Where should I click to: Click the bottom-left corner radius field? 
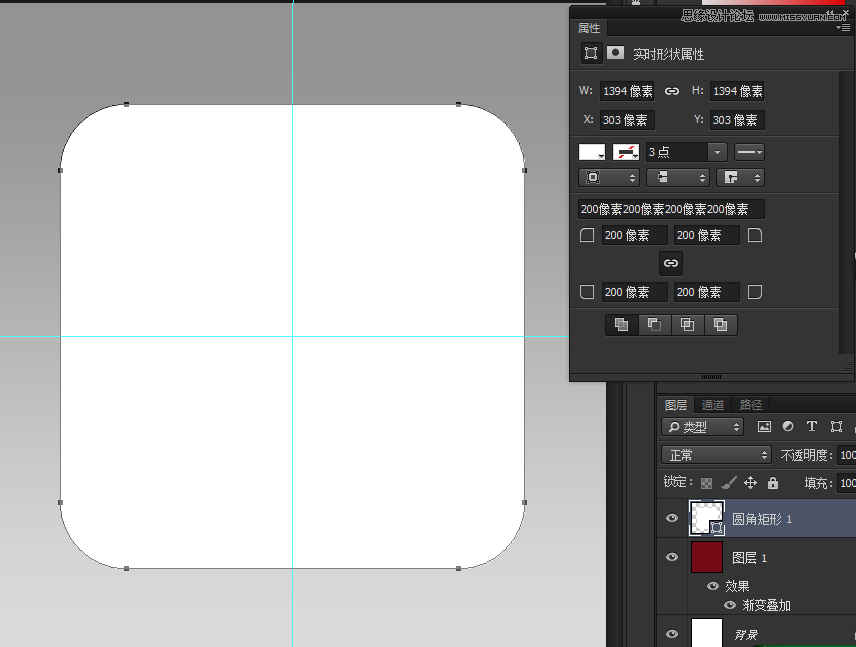[x=634, y=292]
